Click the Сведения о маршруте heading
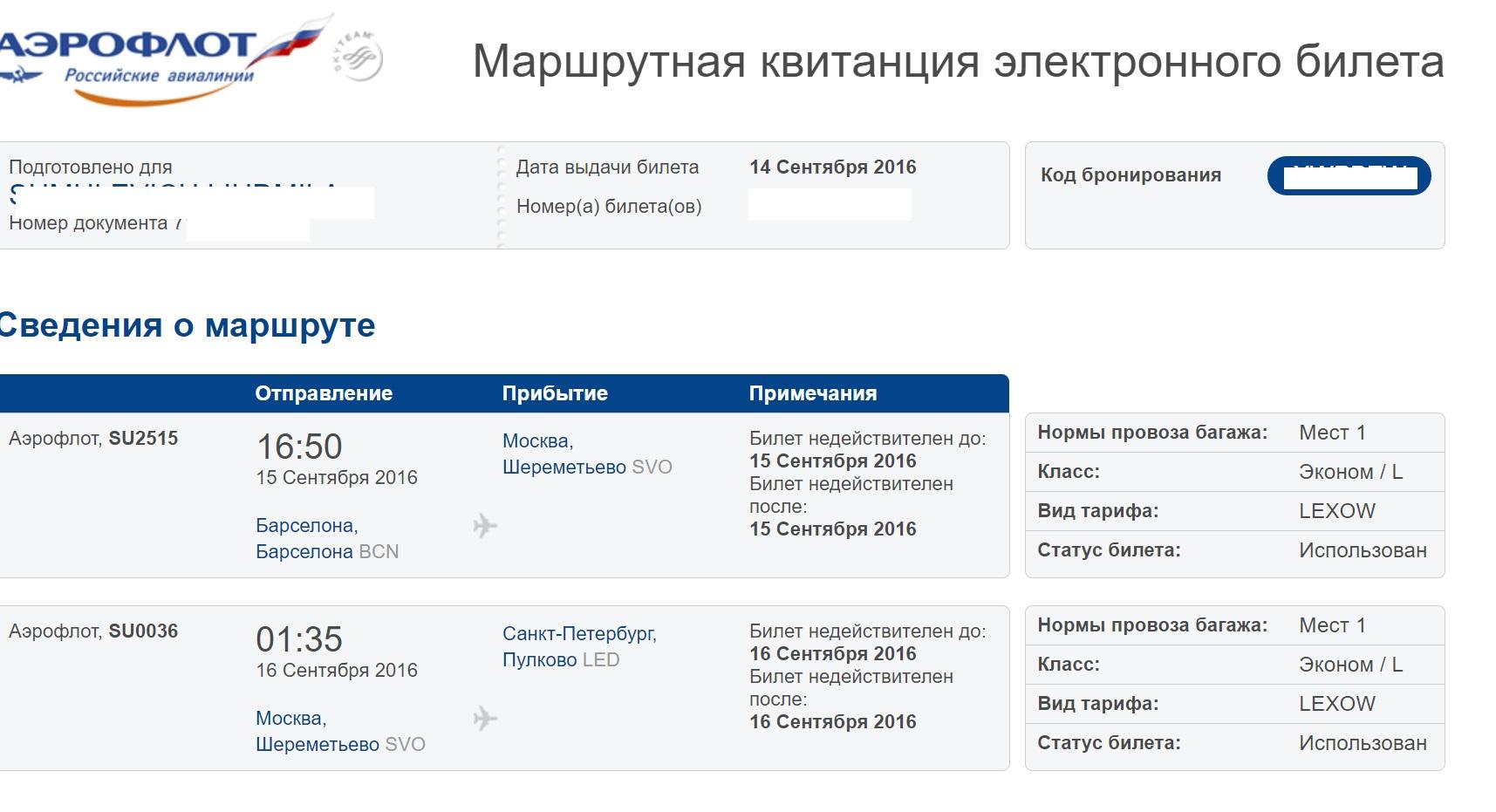Image resolution: width=1496 pixels, height=812 pixels. coord(187,325)
